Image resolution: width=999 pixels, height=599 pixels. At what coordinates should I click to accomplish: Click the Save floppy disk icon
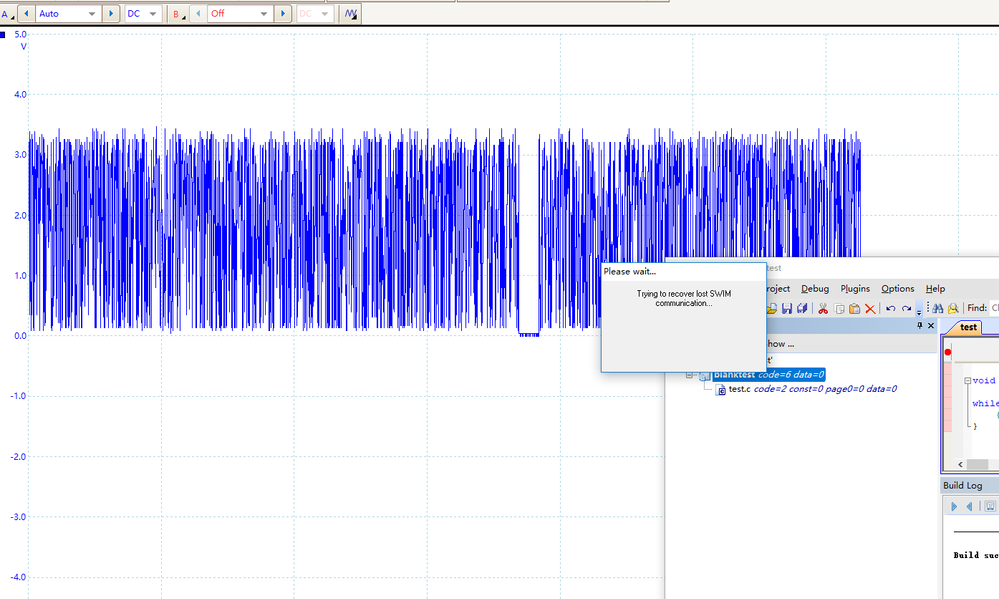tap(787, 308)
